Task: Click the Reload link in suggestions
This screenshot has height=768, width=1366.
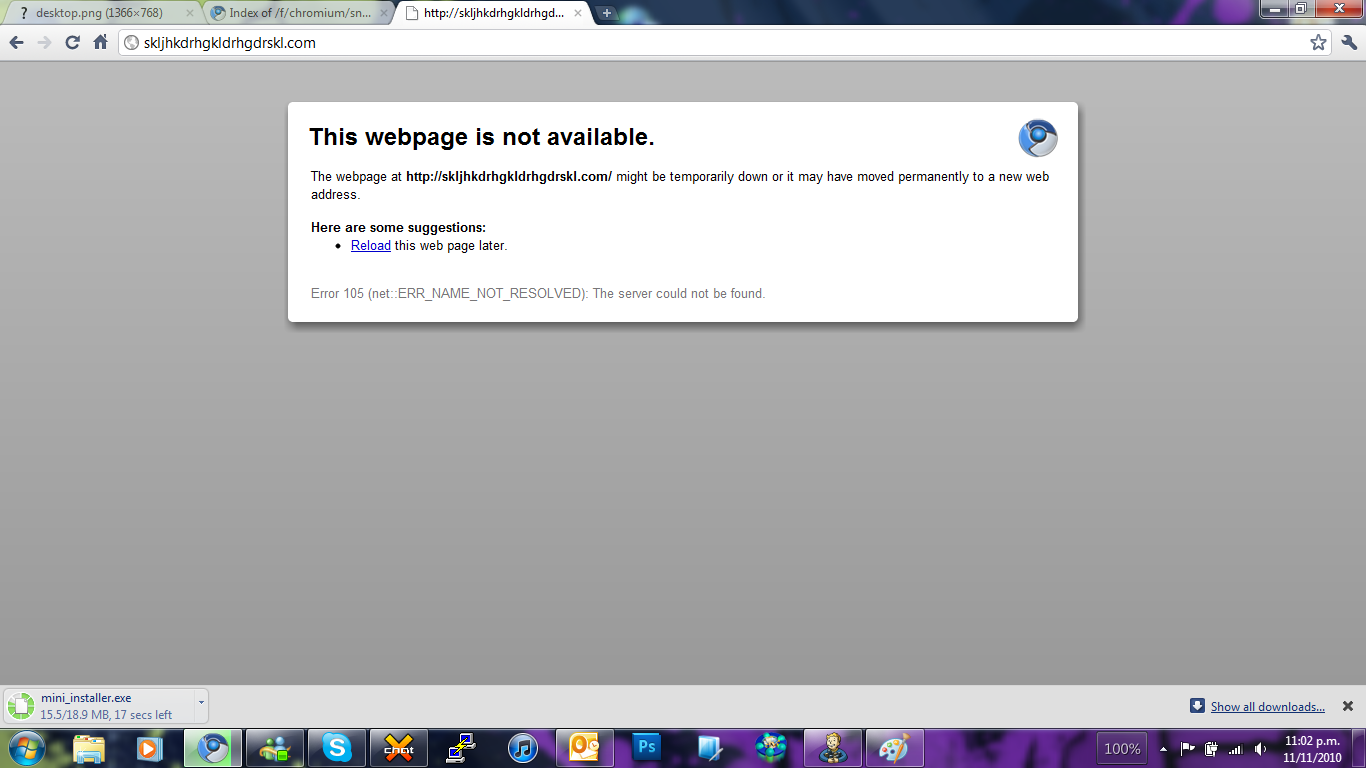Action: [370, 245]
